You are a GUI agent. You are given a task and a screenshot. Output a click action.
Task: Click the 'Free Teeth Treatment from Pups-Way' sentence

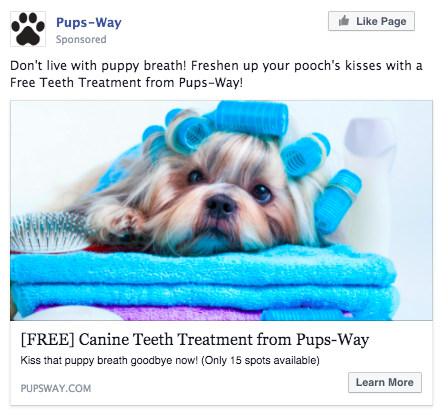tap(126, 82)
